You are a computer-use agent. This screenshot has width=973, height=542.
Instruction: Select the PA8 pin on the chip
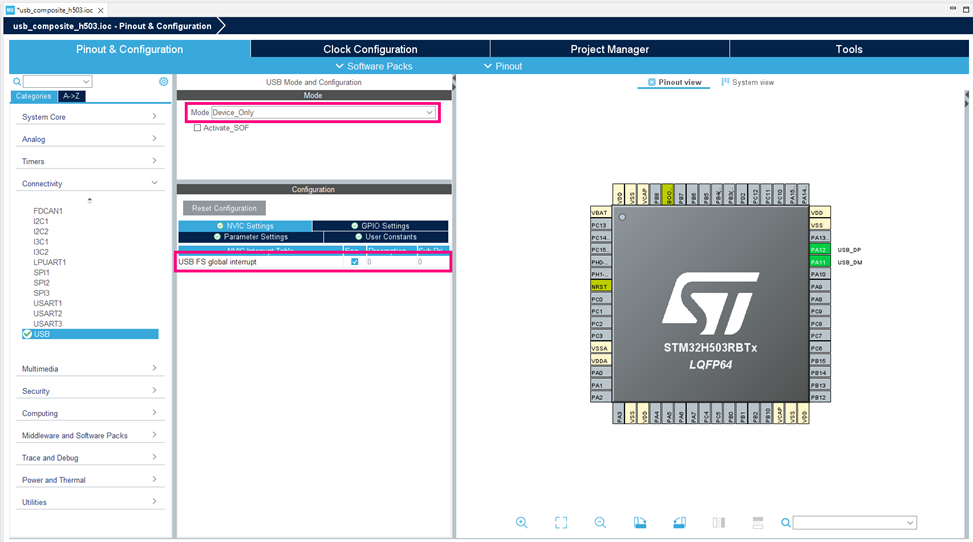820,299
